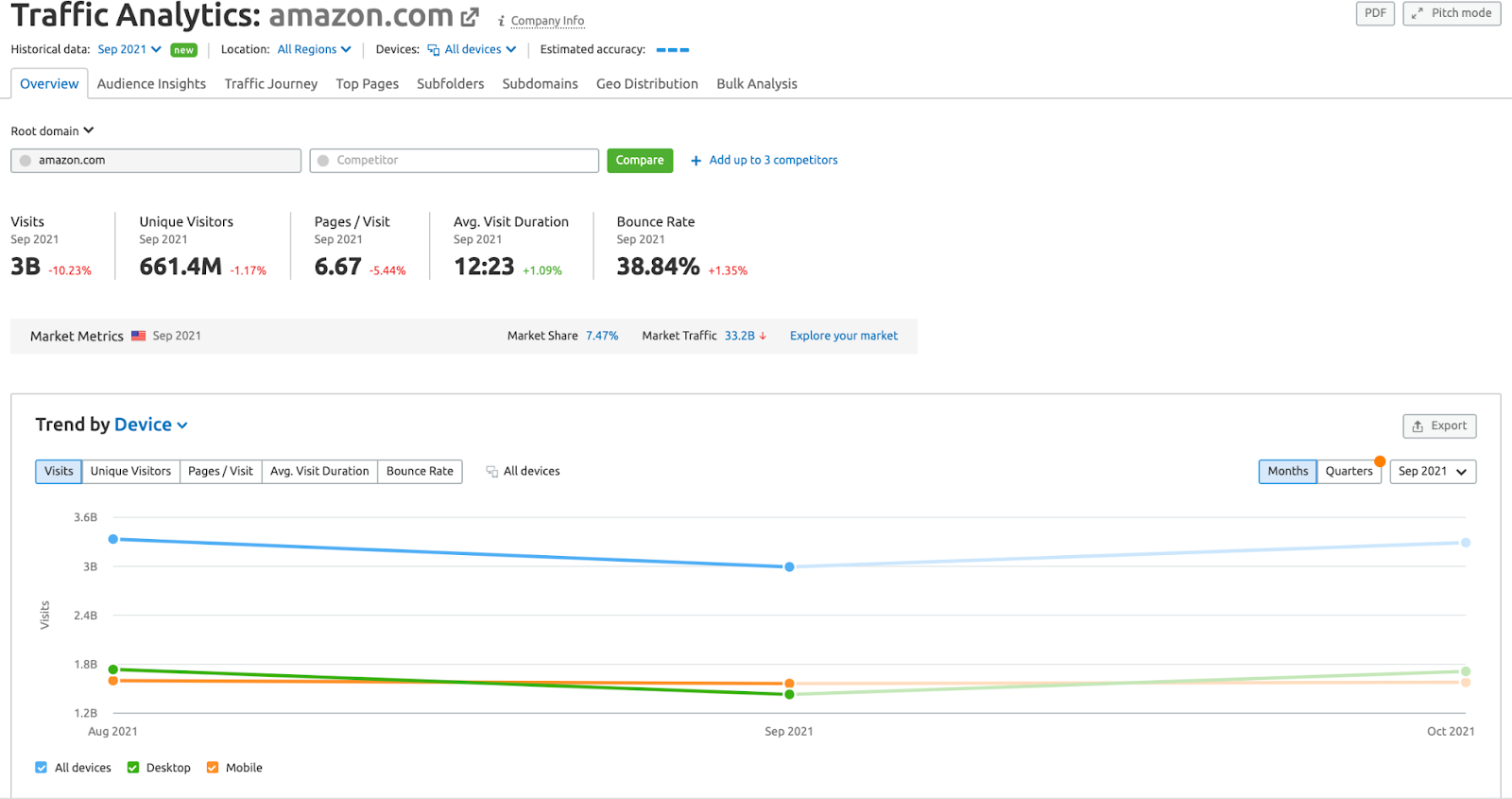Open Traffic Journey tab
Viewport: 1512px width, 799px height.
pos(271,84)
